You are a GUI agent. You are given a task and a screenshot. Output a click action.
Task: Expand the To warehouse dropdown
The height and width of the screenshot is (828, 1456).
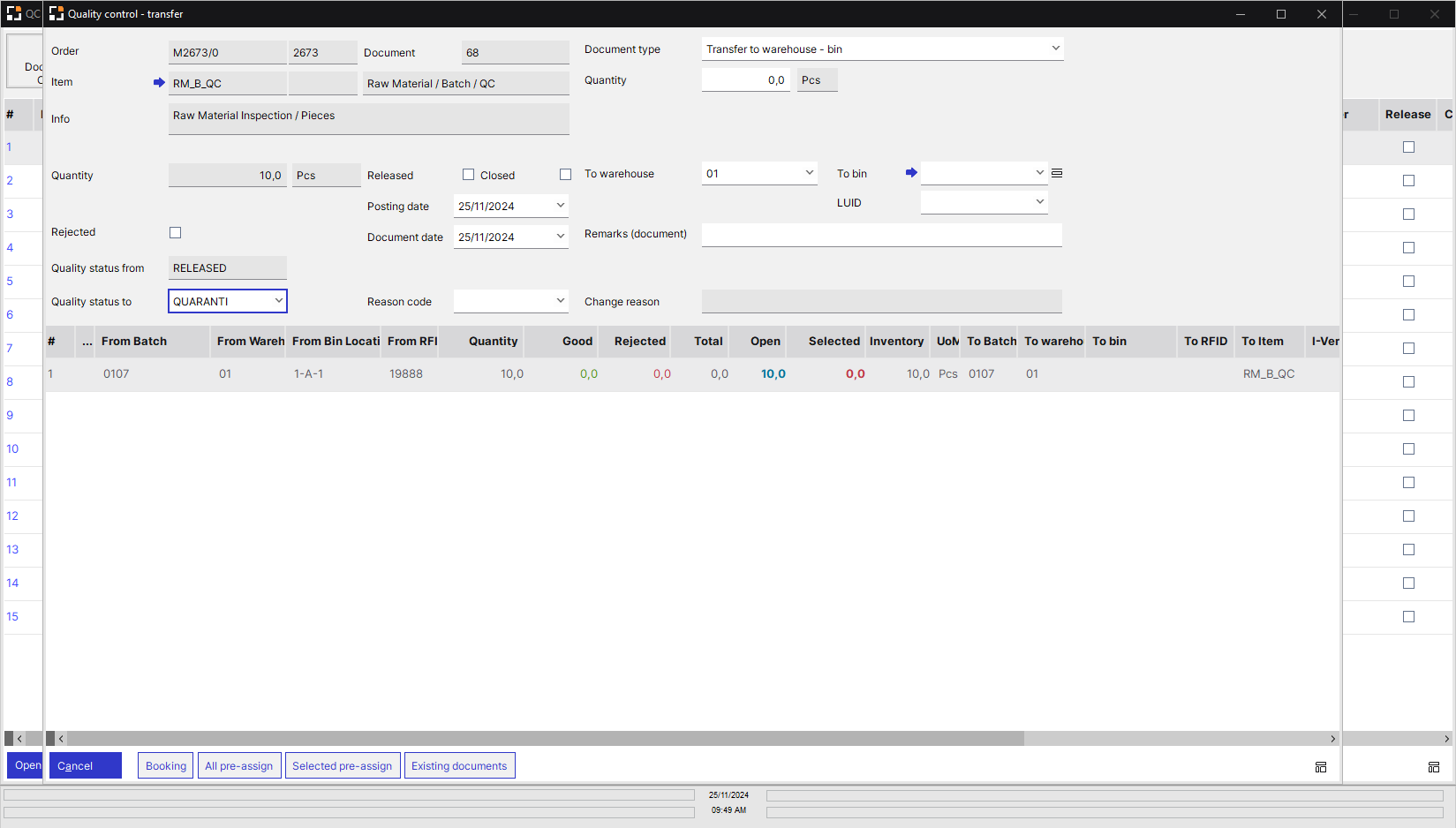[x=808, y=173]
